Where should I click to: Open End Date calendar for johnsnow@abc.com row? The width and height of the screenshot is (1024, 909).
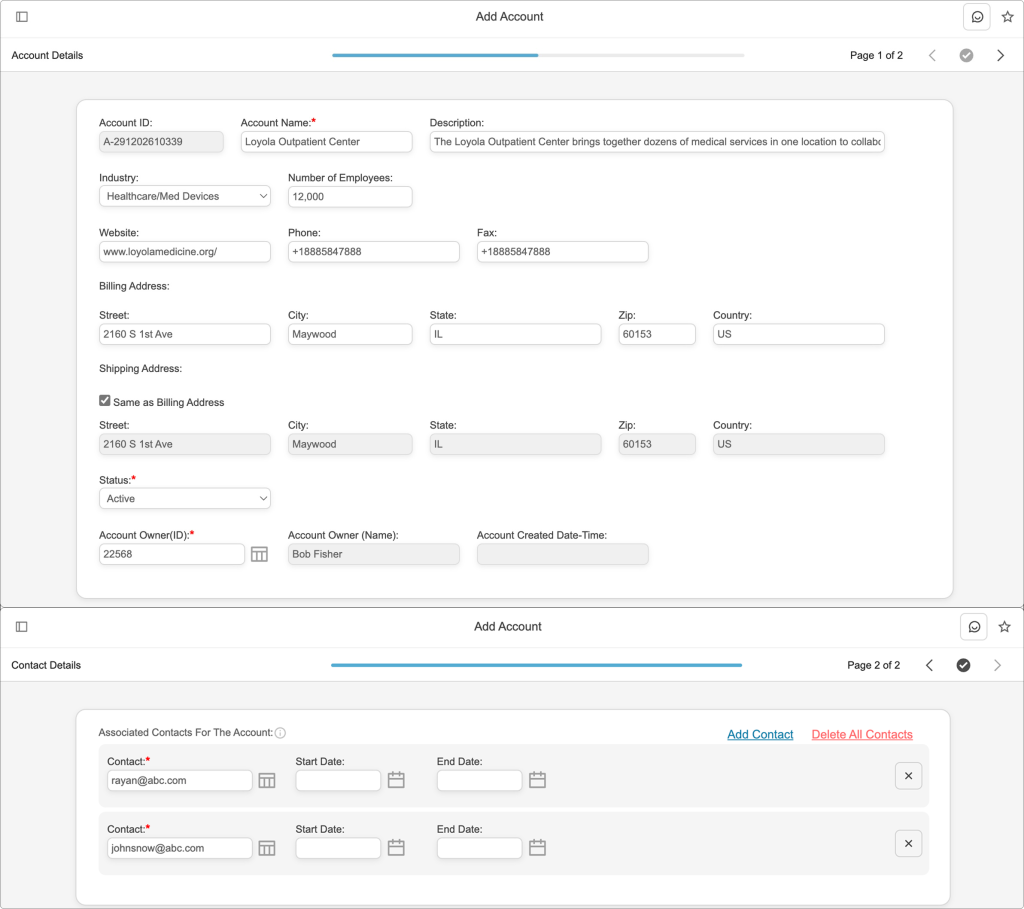pos(537,848)
